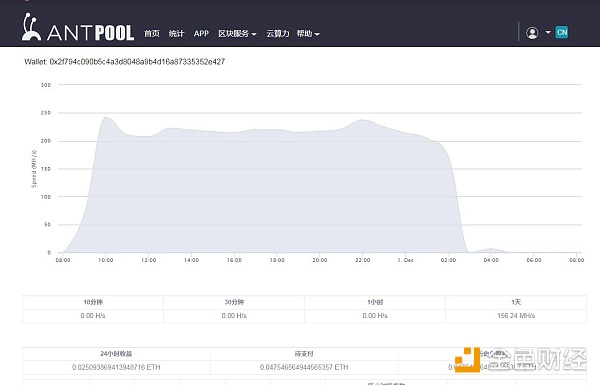Select the 10分钟 hashrate cell
600x385 pixels.
click(93, 316)
